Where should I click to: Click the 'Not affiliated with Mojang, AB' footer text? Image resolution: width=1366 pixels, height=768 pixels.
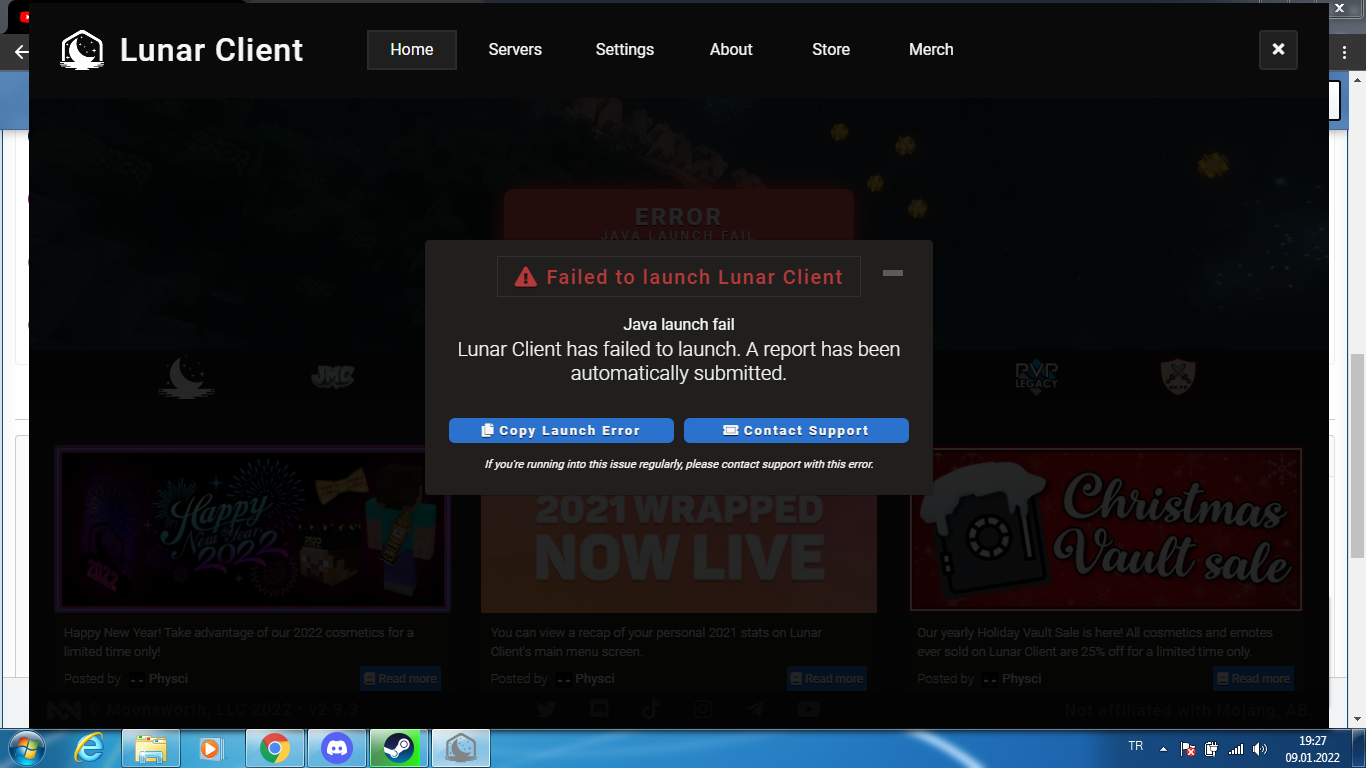[1186, 710]
